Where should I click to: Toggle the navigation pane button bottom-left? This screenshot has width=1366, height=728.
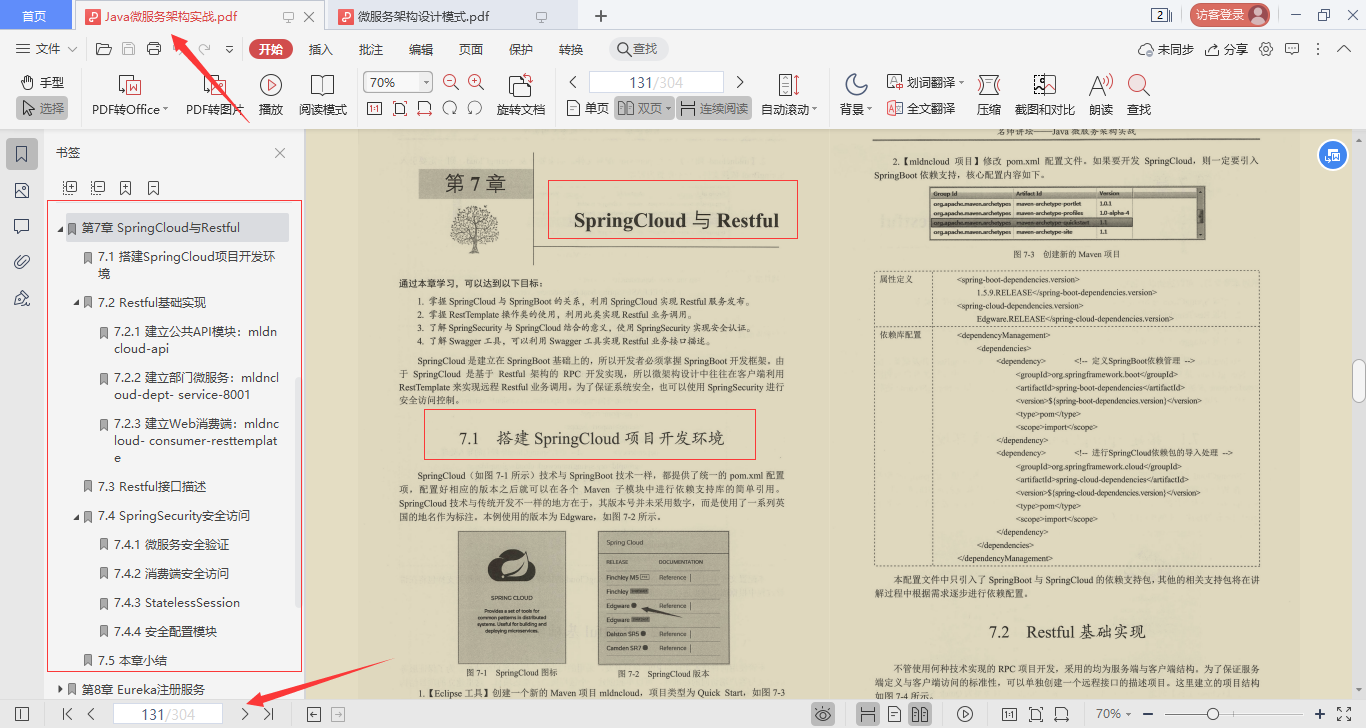click(22, 714)
